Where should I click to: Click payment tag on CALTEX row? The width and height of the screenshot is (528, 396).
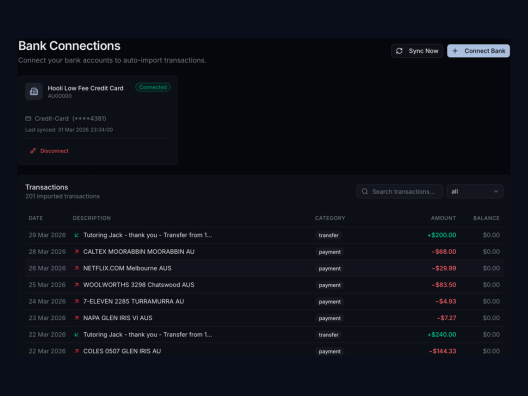click(x=330, y=252)
